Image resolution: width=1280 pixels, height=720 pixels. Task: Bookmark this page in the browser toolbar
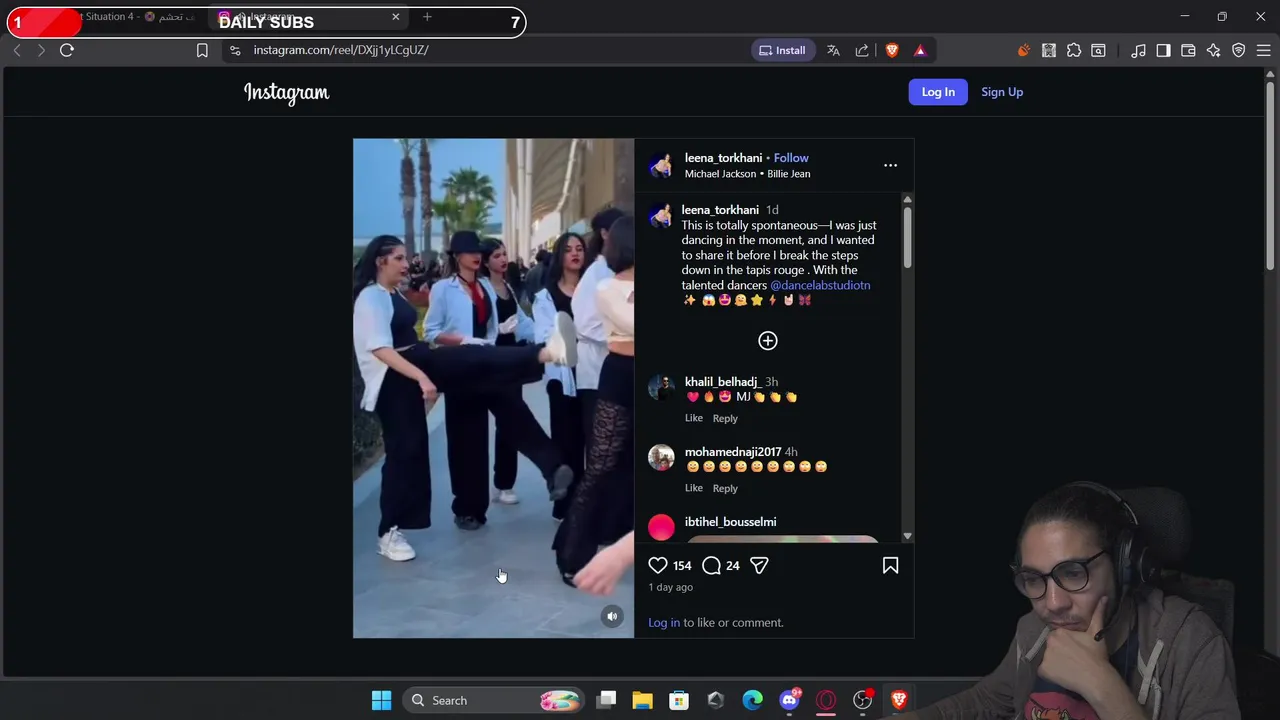(x=202, y=50)
